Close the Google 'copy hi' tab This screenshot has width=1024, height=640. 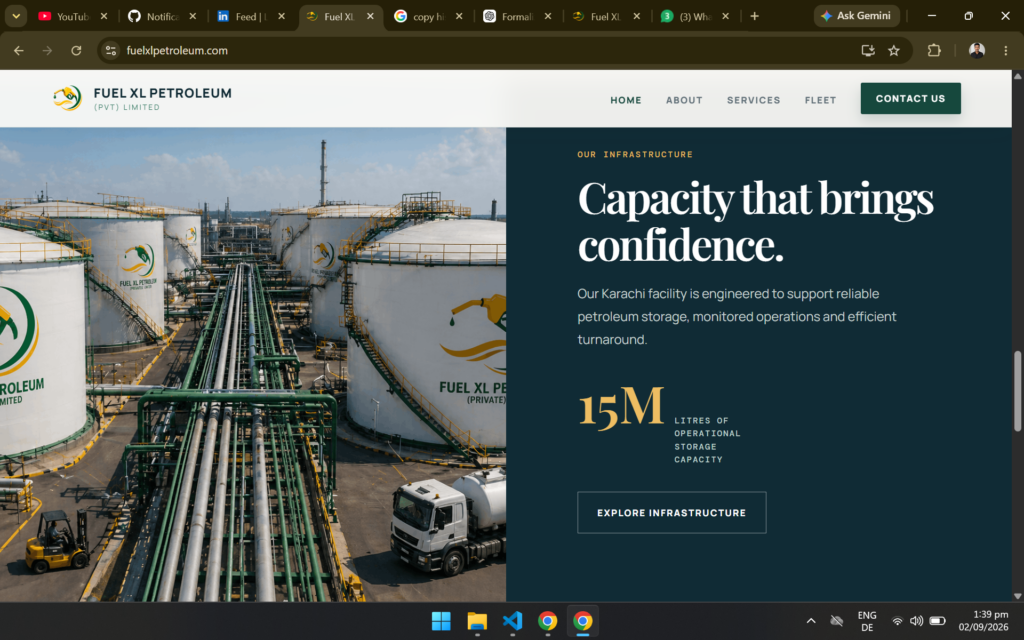(x=459, y=16)
